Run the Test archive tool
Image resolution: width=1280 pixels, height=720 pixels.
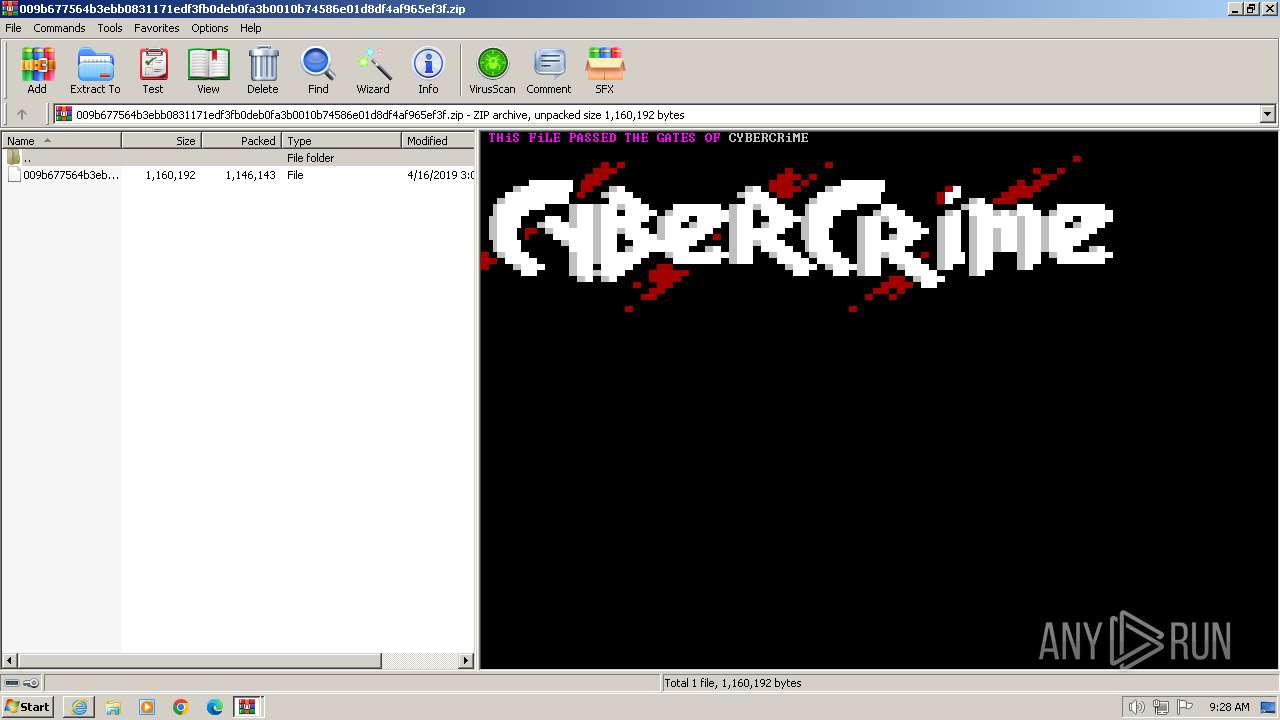point(153,70)
